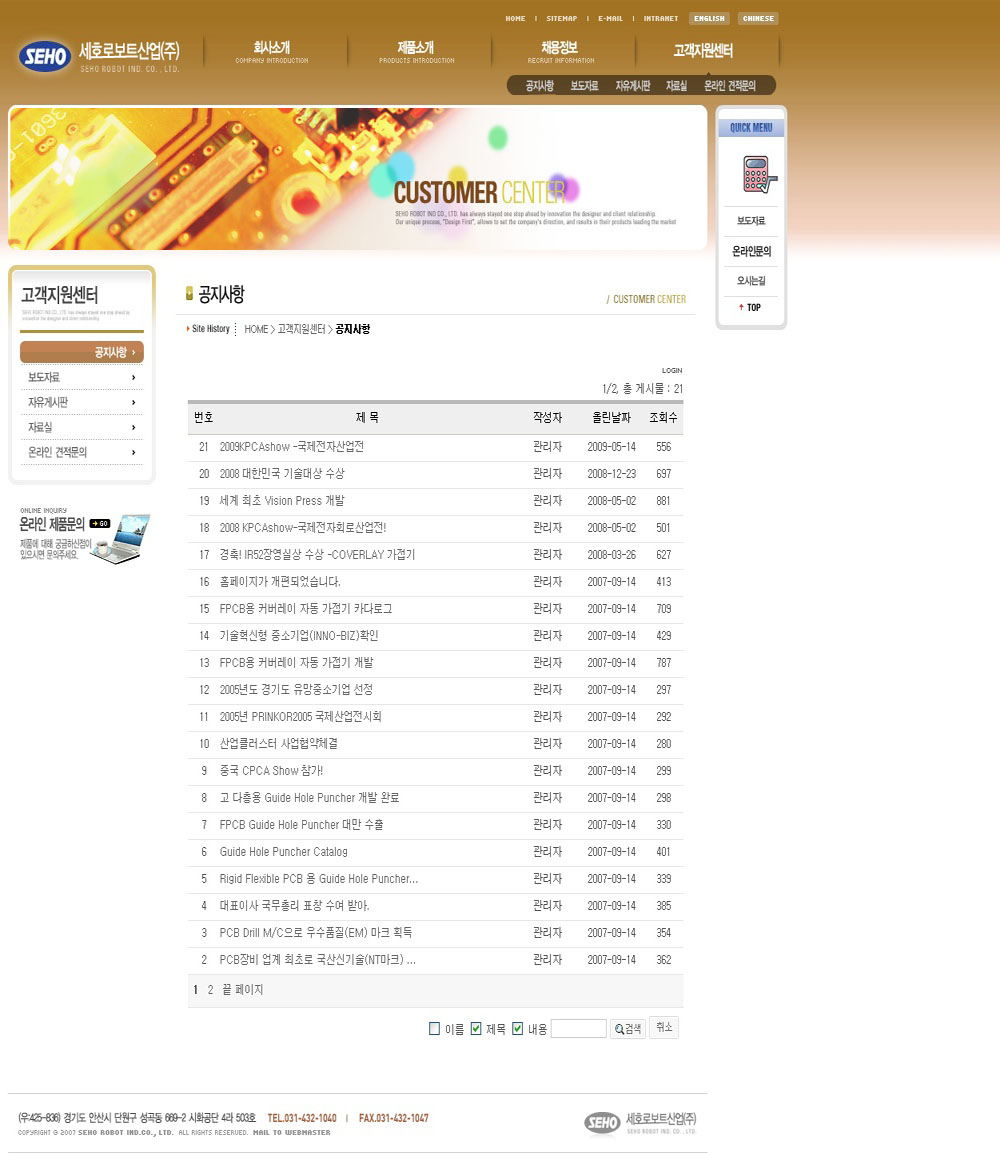Click the 검색 search button with magnifier
Screen dimensions: 1000x1153
point(628,1028)
